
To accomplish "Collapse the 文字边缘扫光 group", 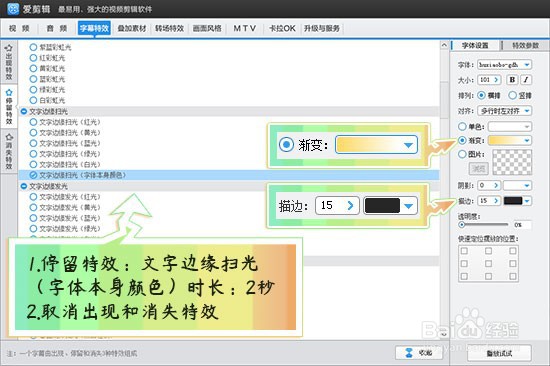I will point(24,111).
